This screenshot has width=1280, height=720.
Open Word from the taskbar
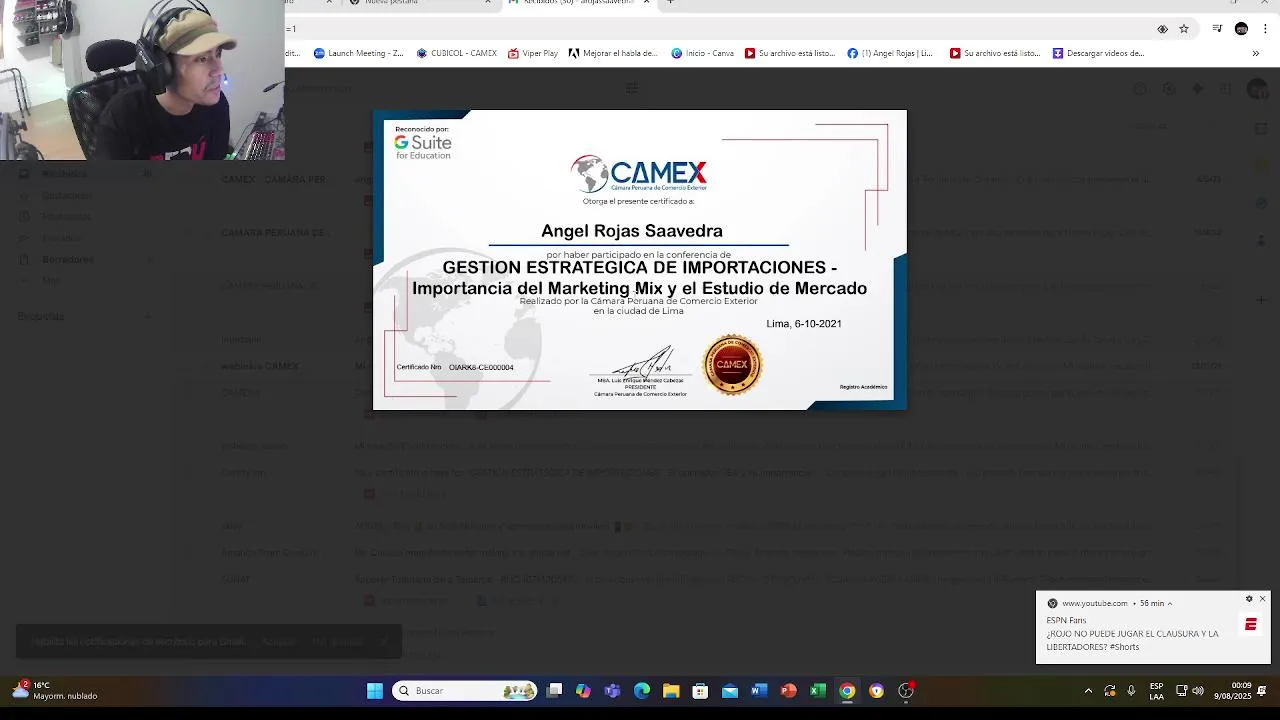click(759, 690)
